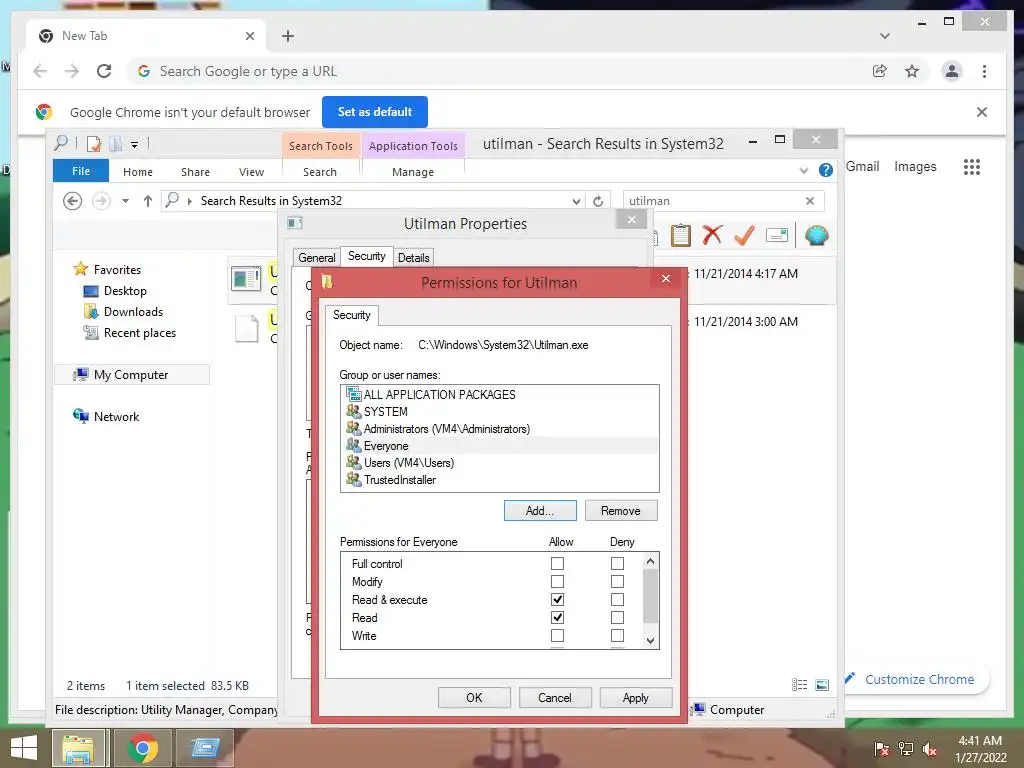The width and height of the screenshot is (1024, 768).
Task: Click globe shell toolbar icon
Action: click(816, 234)
